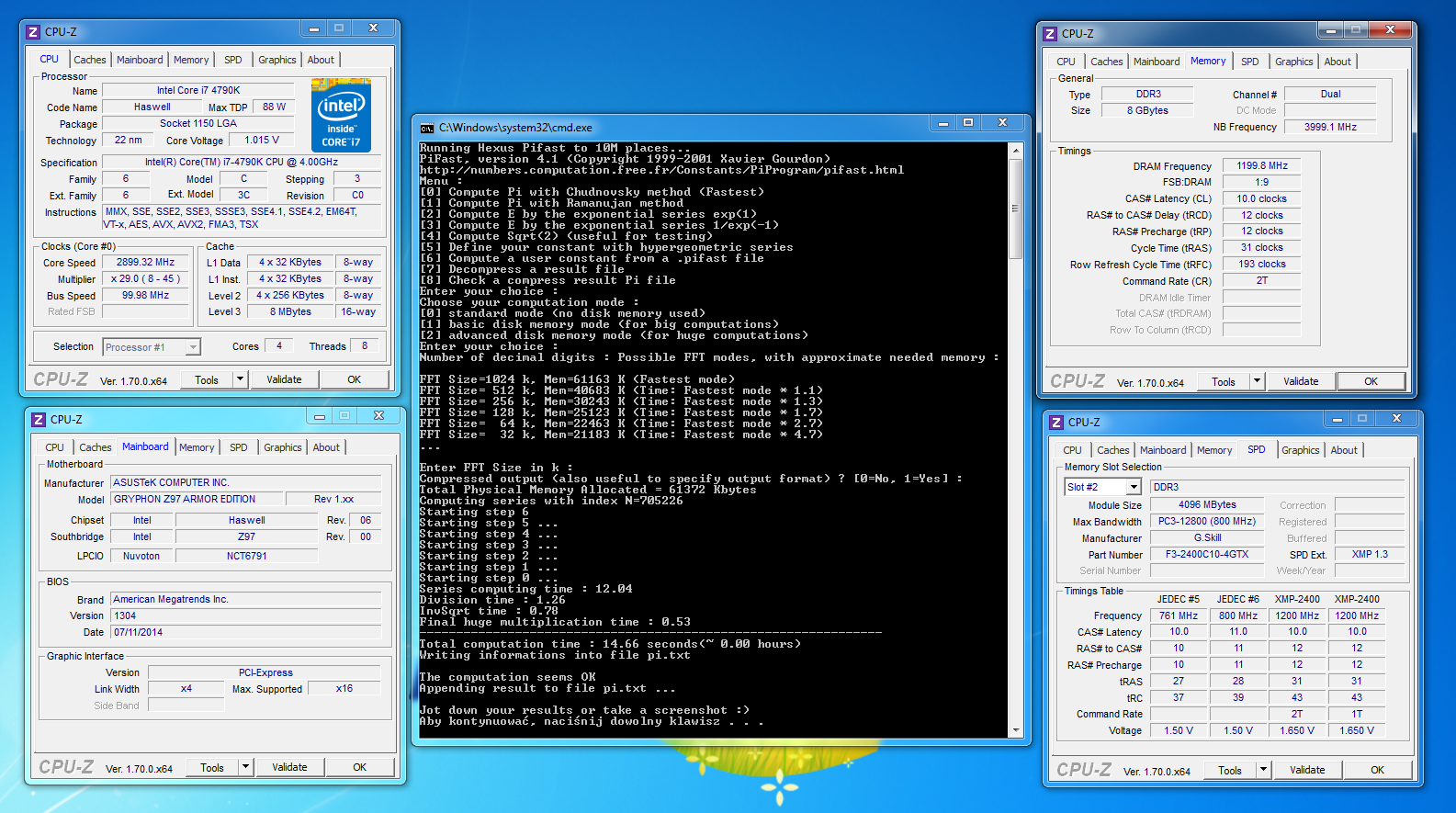This screenshot has width=1456, height=813.
Task: Click CPU-Z icon in Mainboard window title
Action: pyautogui.click(x=39, y=419)
